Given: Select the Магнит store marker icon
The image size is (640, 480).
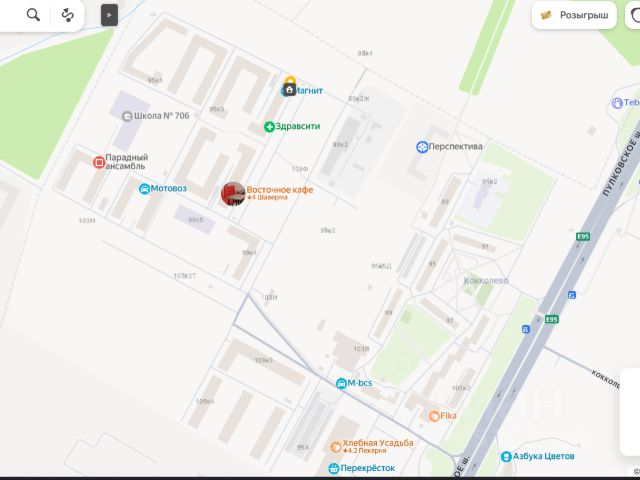Looking at the screenshot, I should click(x=289, y=89).
